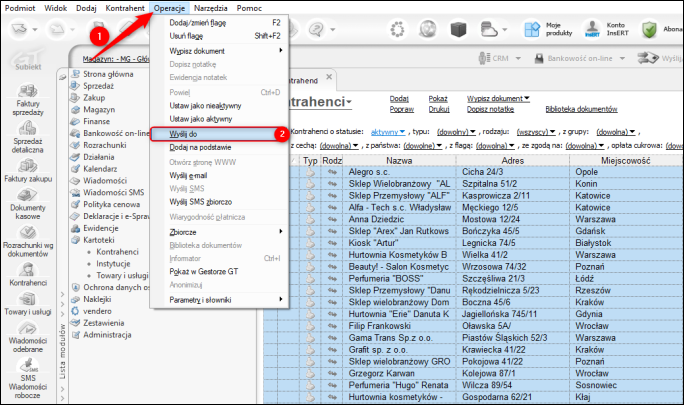Open the Podmiot menu

point(20,8)
